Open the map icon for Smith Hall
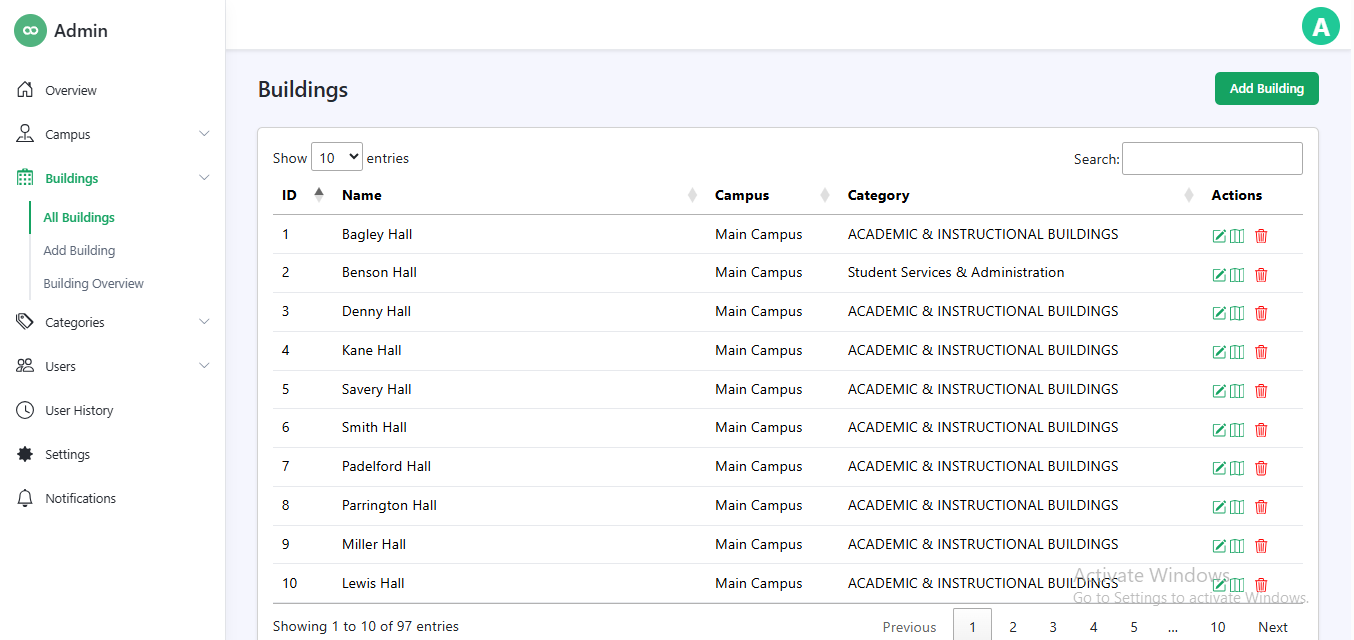Viewport: 1354px width, 640px height. click(x=1237, y=430)
